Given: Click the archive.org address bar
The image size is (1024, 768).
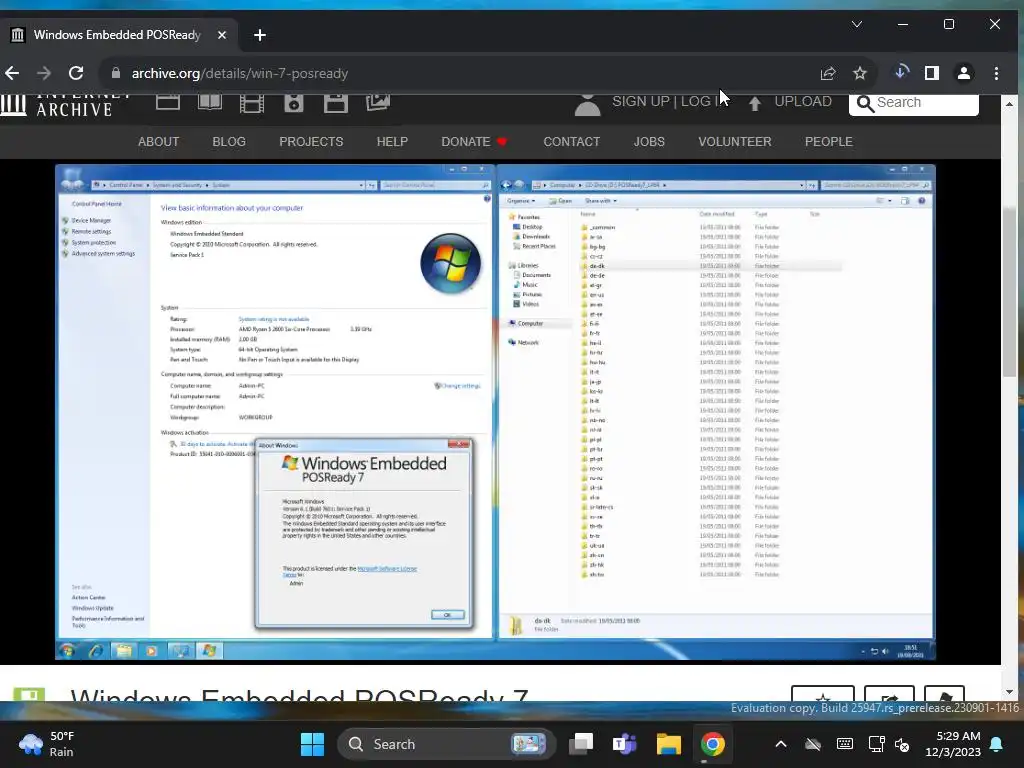Looking at the screenshot, I should (457, 73).
